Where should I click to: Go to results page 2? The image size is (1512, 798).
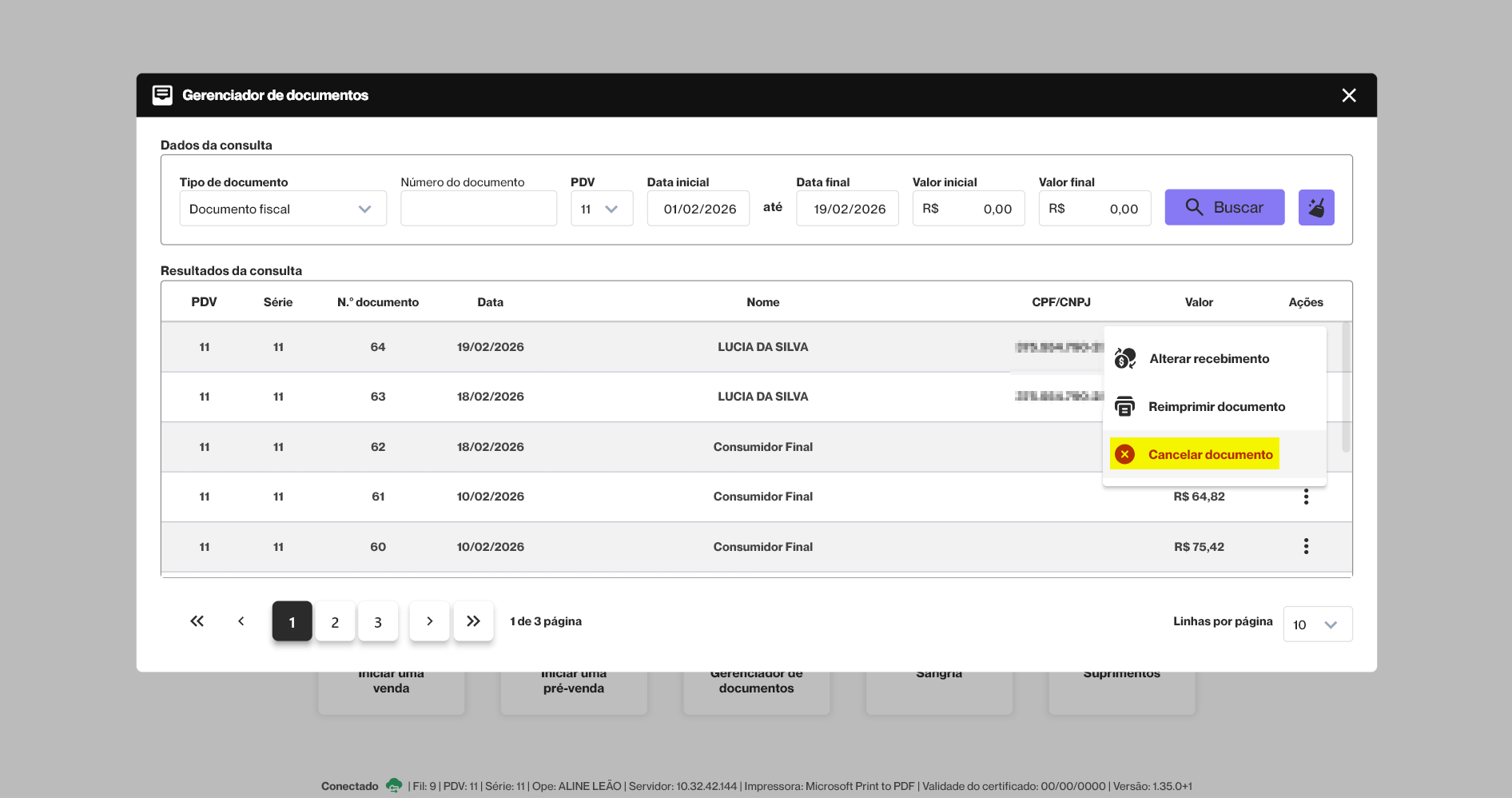(335, 622)
